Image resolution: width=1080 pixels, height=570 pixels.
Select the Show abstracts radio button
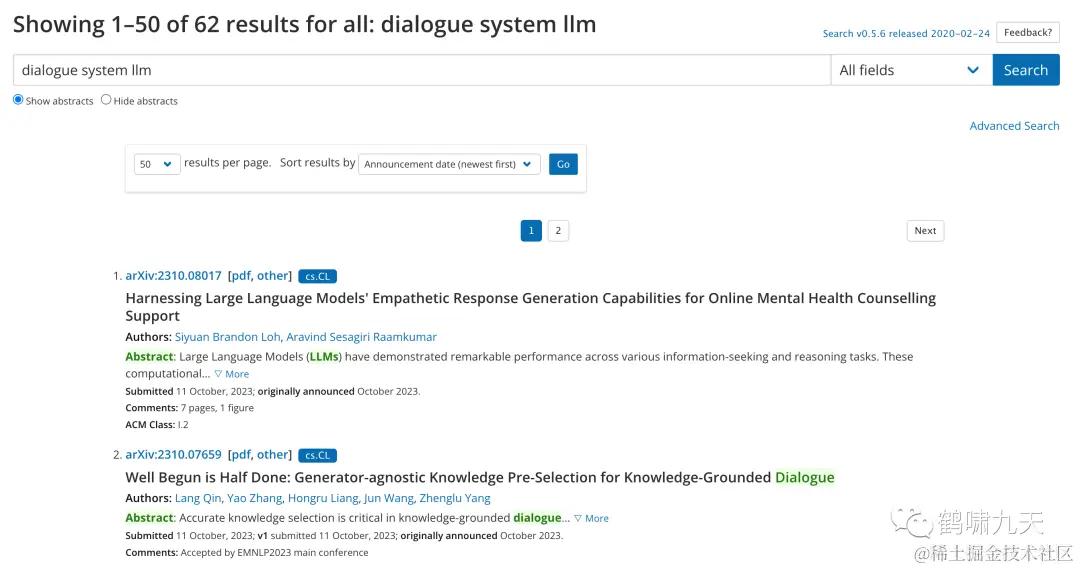18,100
